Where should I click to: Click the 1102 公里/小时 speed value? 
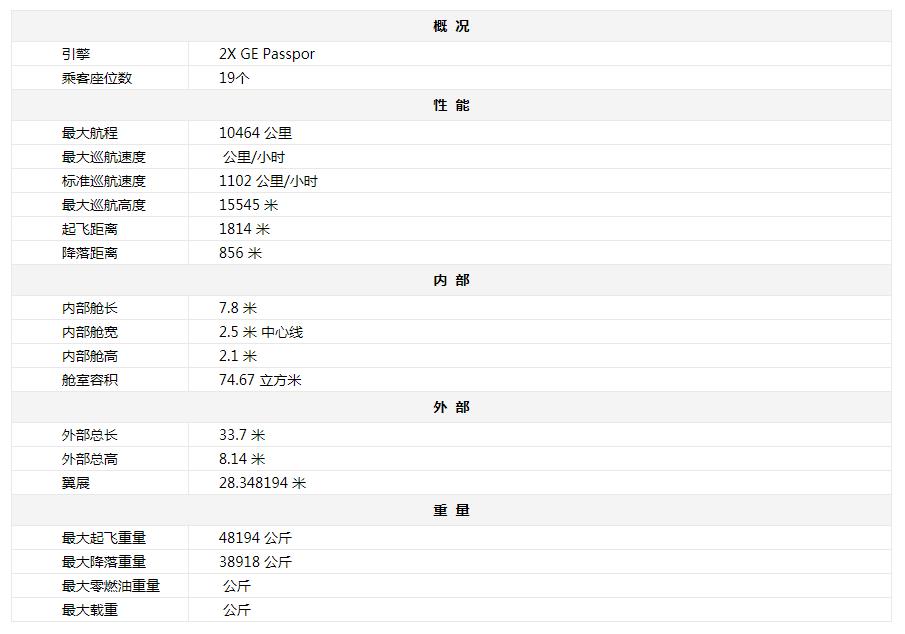point(268,181)
